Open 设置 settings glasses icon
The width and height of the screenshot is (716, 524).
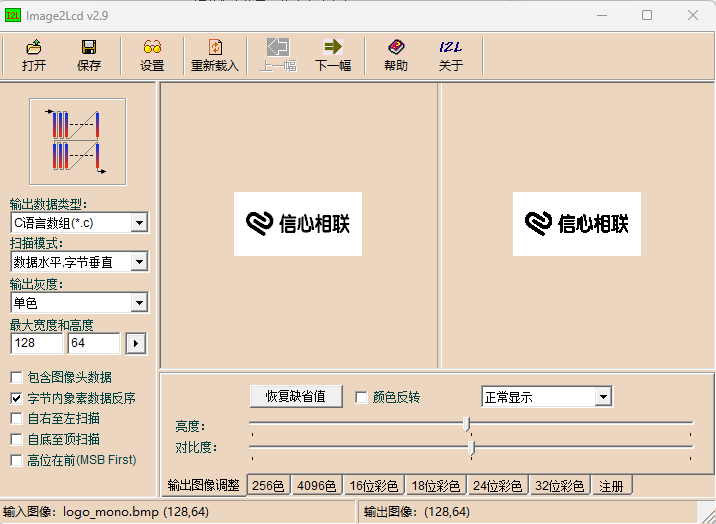click(x=152, y=56)
